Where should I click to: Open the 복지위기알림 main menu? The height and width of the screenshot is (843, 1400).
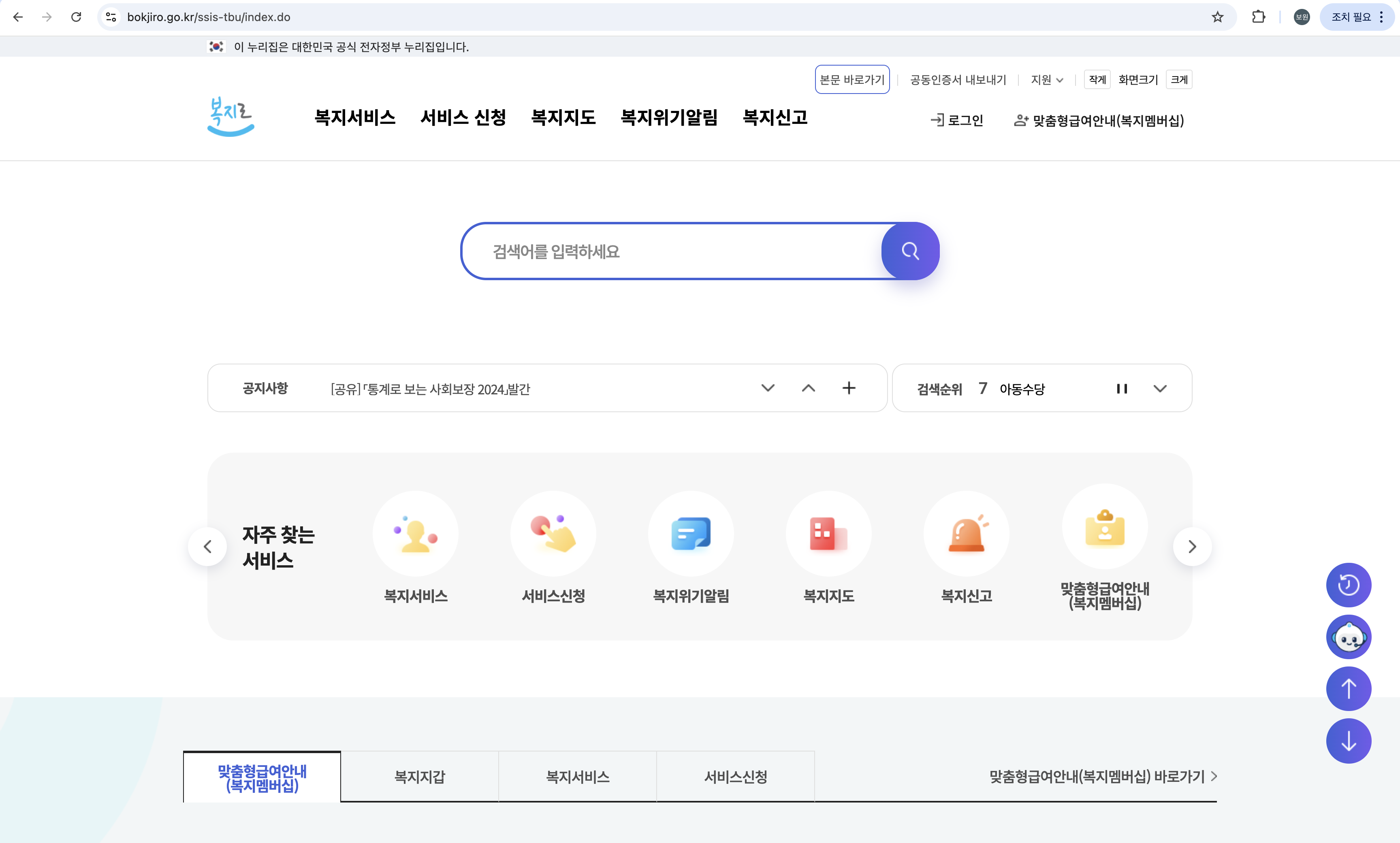coord(669,117)
